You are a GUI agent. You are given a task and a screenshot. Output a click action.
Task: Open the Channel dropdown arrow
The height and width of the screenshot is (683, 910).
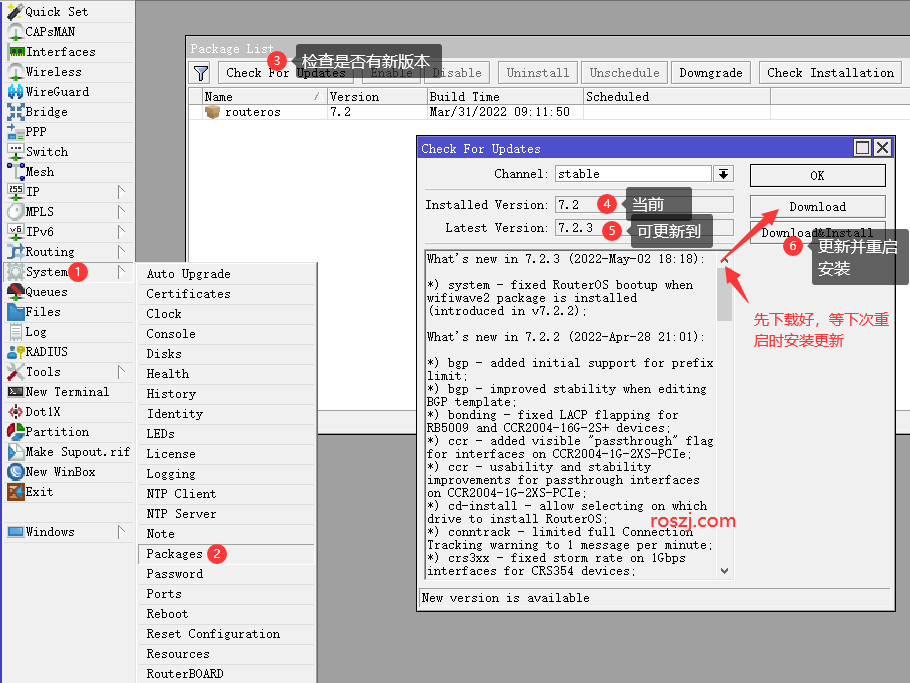point(724,174)
